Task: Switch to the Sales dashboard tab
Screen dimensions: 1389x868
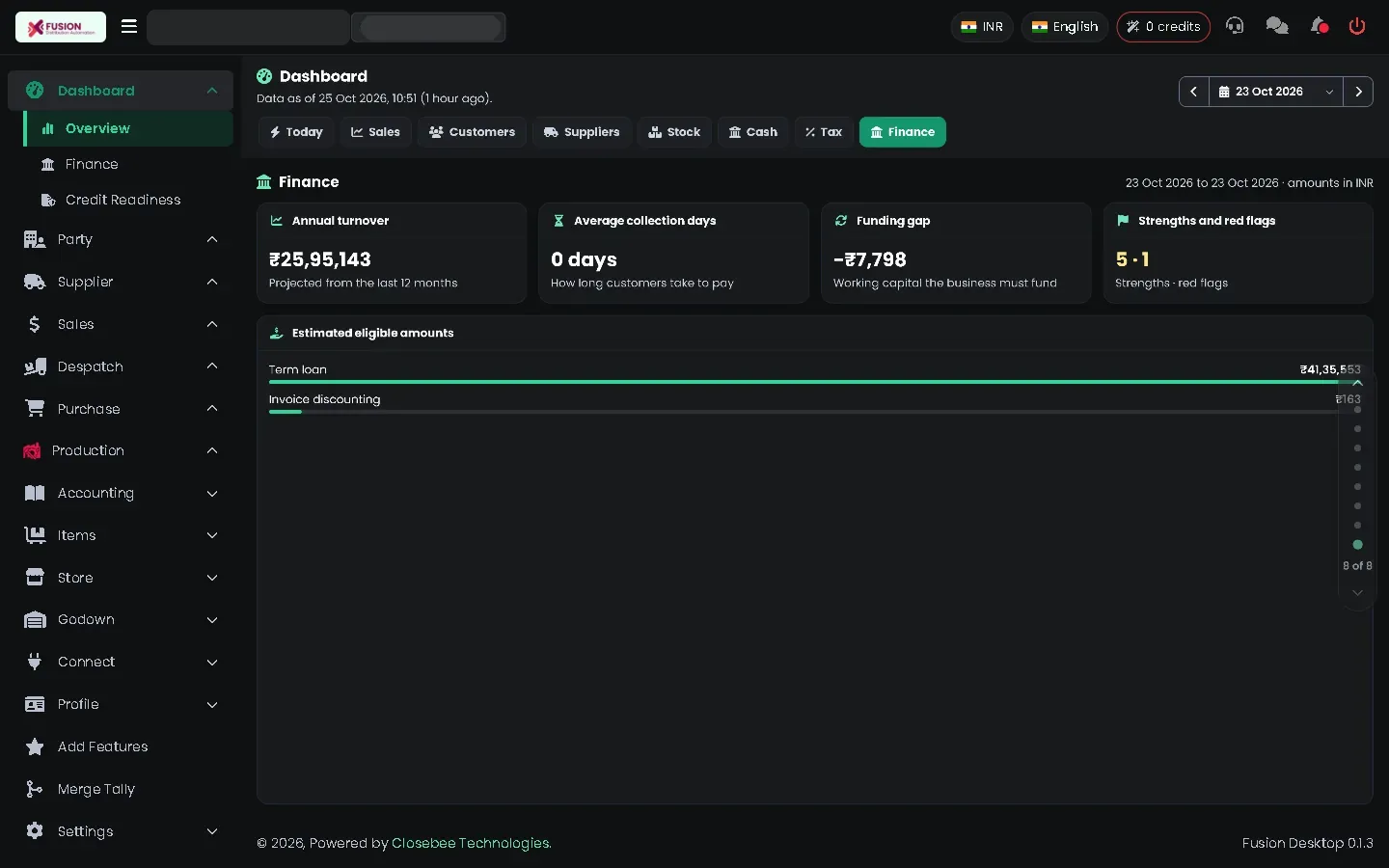Action: [x=375, y=132]
